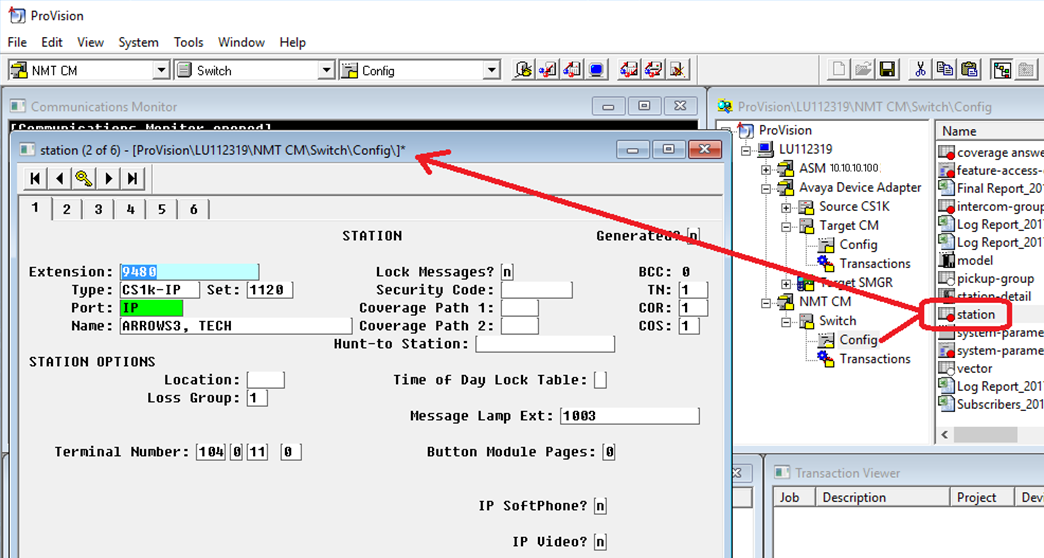
Task: Click the Save floppy disk icon
Action: point(887,69)
